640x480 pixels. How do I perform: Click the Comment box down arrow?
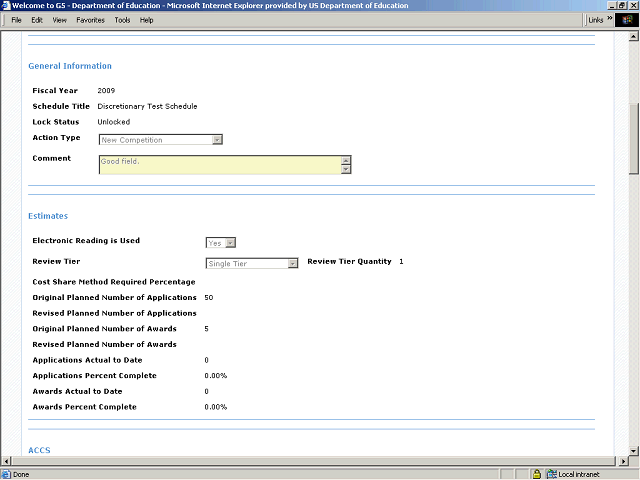coord(346,169)
